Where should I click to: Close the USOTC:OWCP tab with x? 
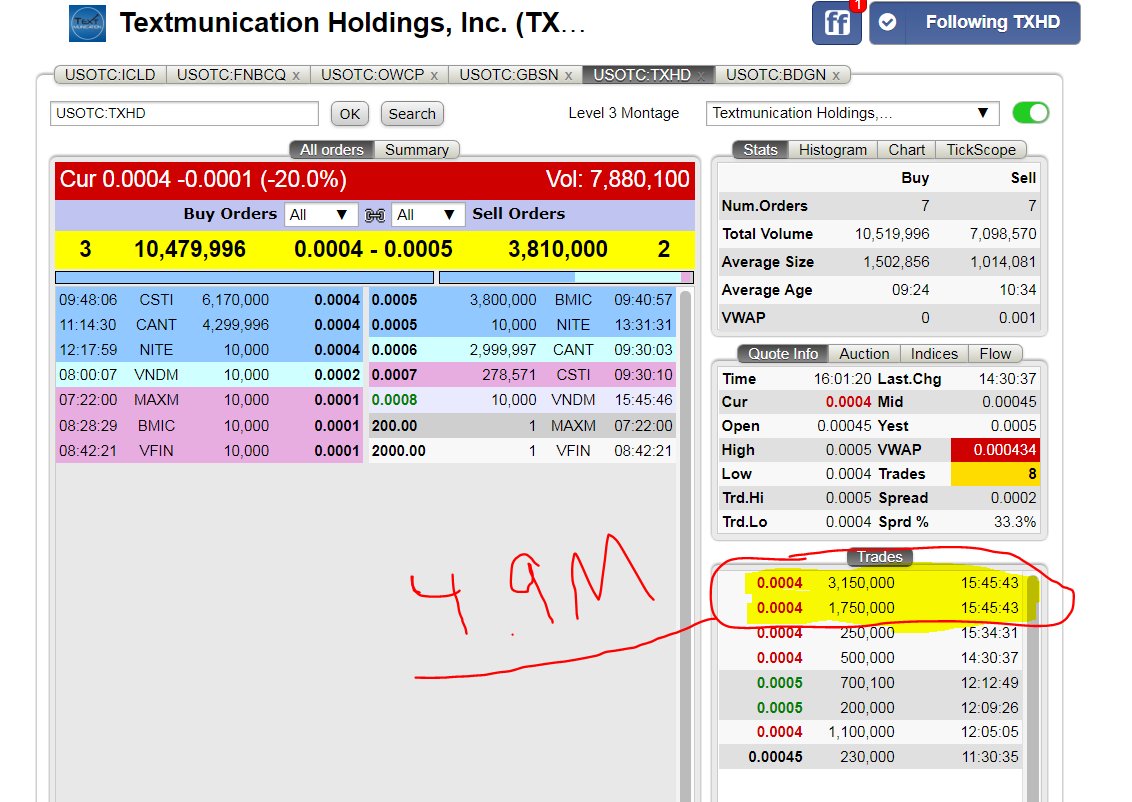click(434, 75)
